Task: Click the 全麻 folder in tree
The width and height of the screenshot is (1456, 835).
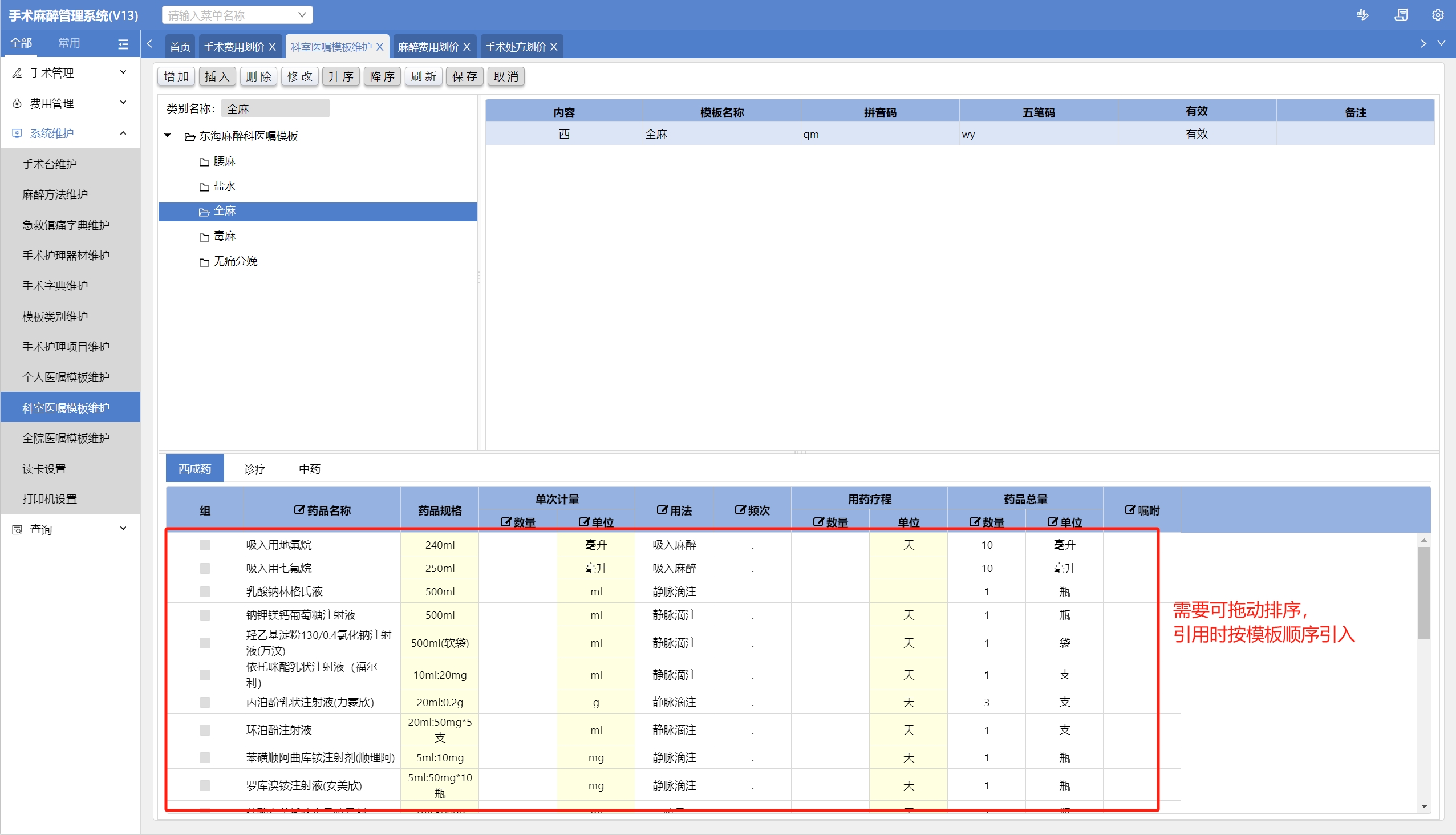Action: (224, 211)
